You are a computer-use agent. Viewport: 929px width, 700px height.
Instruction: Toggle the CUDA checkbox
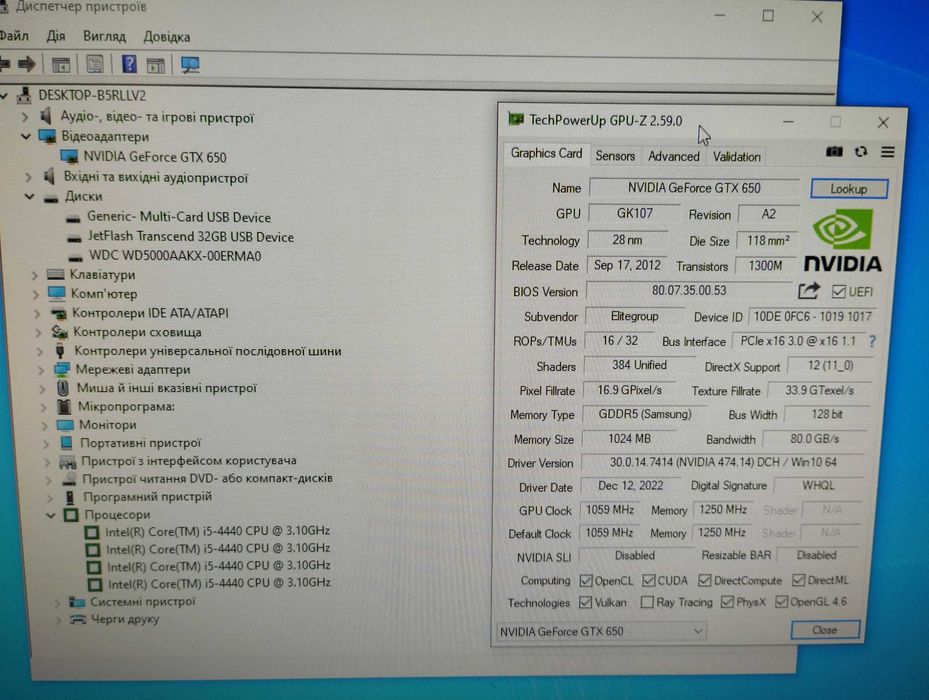(649, 580)
